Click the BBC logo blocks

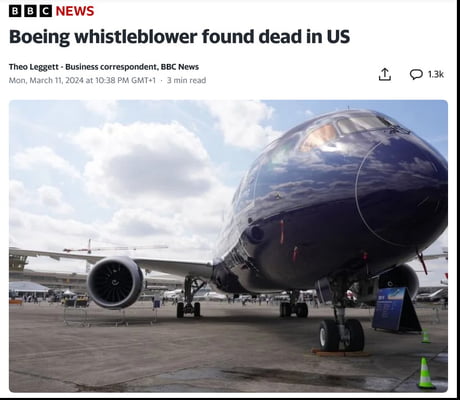tap(30, 11)
